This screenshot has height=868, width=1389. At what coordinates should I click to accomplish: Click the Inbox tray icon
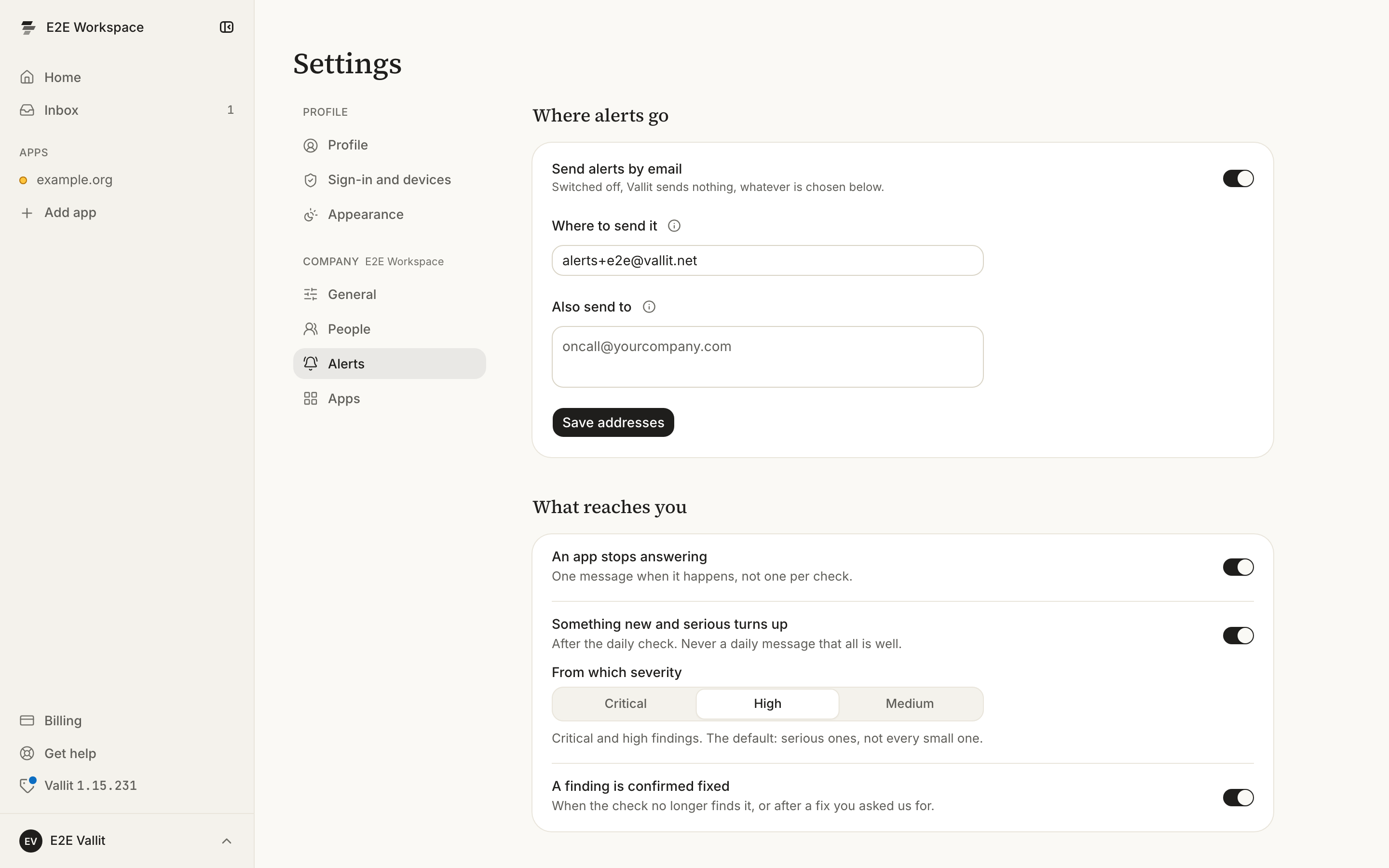coord(27,109)
